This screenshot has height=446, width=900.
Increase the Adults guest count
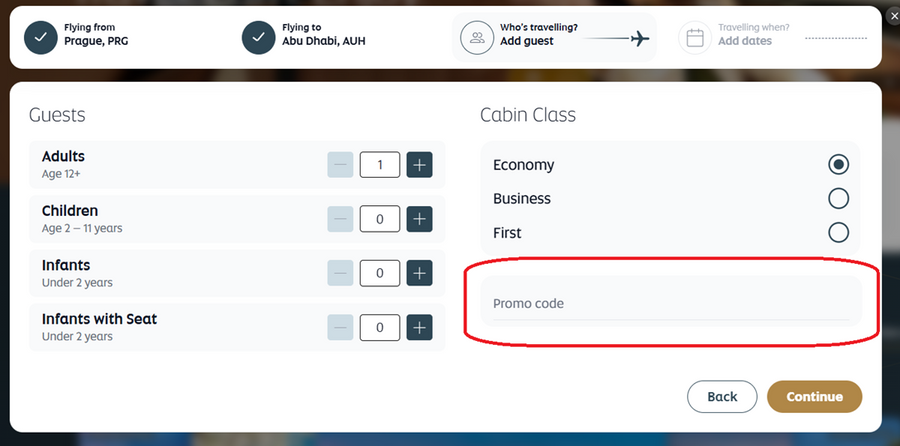click(419, 164)
